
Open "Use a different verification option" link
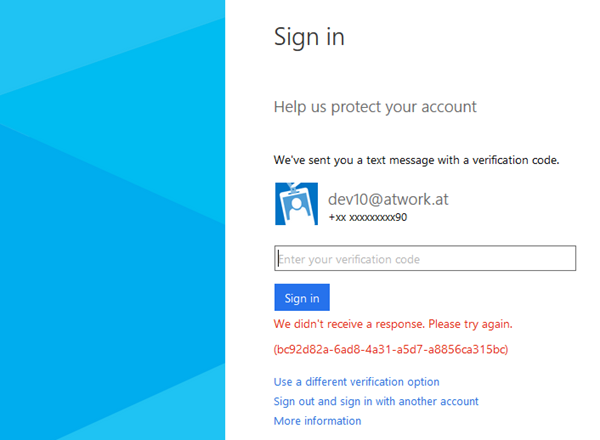click(x=356, y=382)
